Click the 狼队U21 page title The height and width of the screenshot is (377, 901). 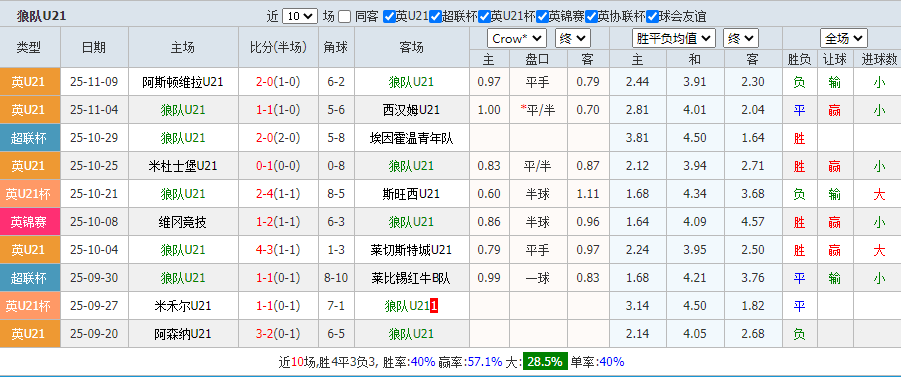[x=41, y=16]
